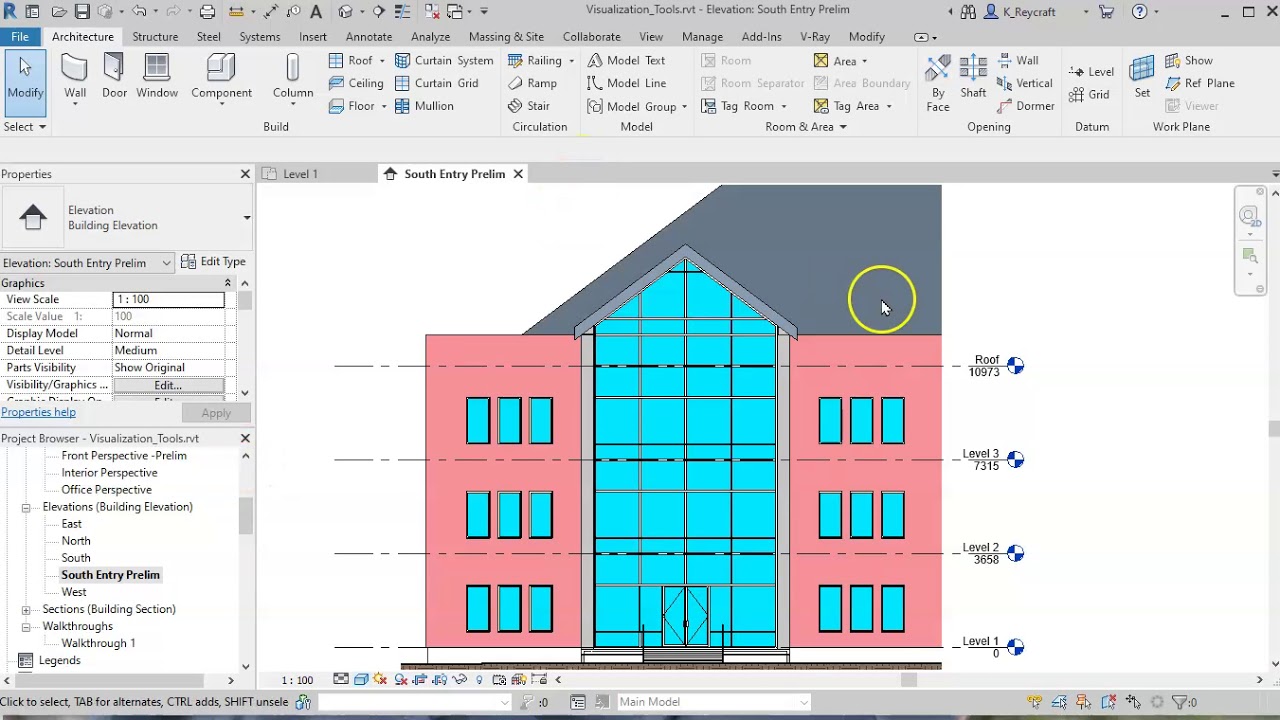Open the Structure ribbon tab

pyautogui.click(x=155, y=37)
